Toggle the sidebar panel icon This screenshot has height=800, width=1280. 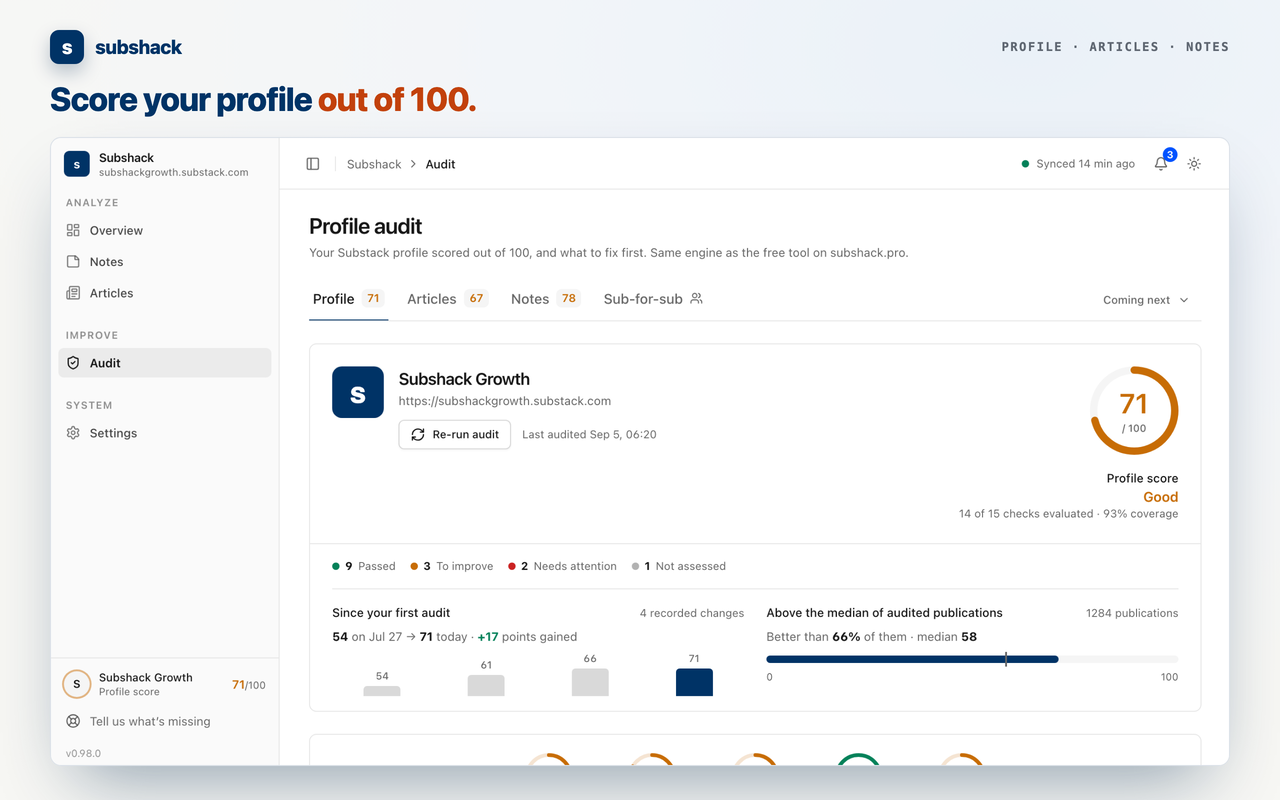313,164
